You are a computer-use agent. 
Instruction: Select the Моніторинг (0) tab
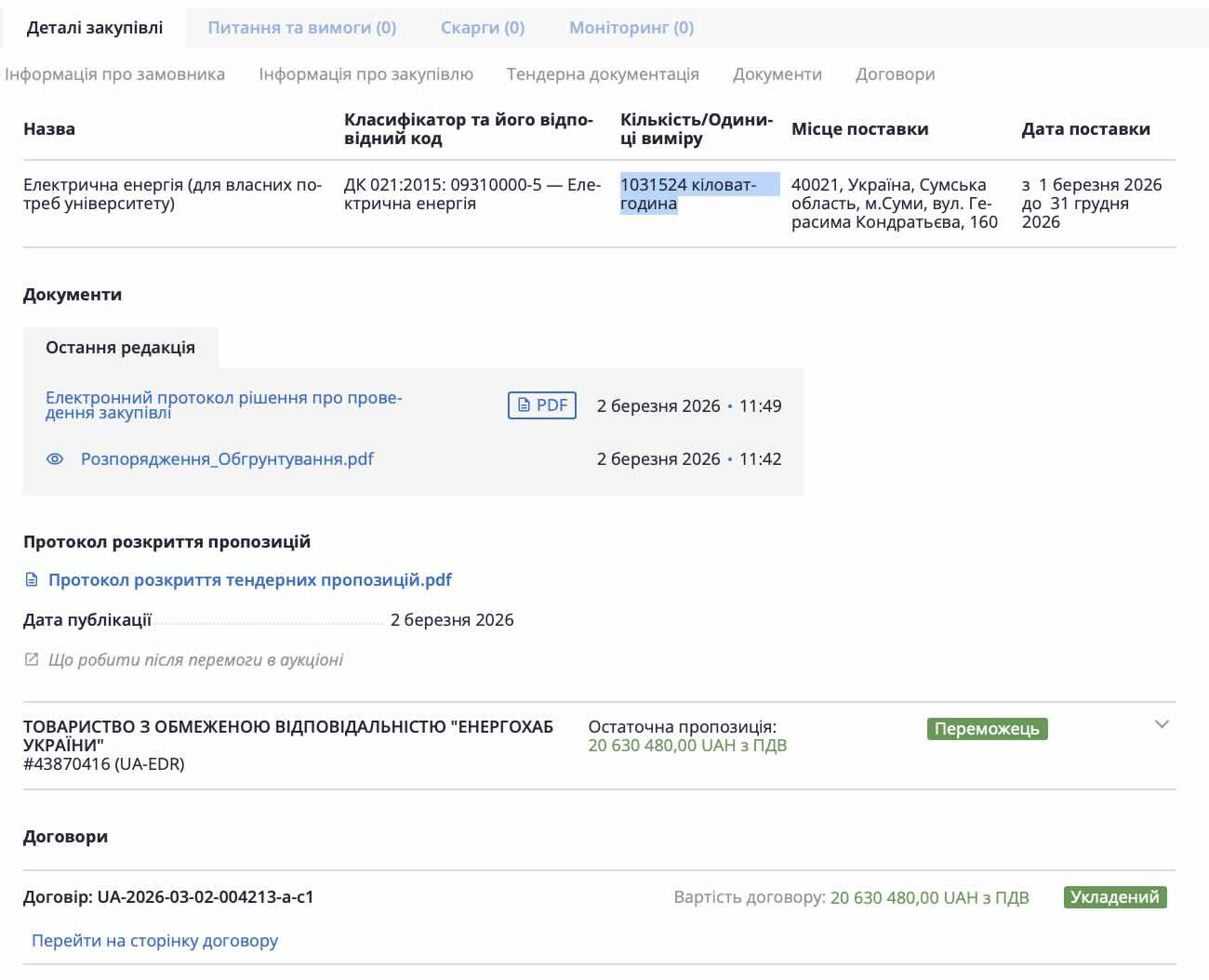(x=631, y=28)
